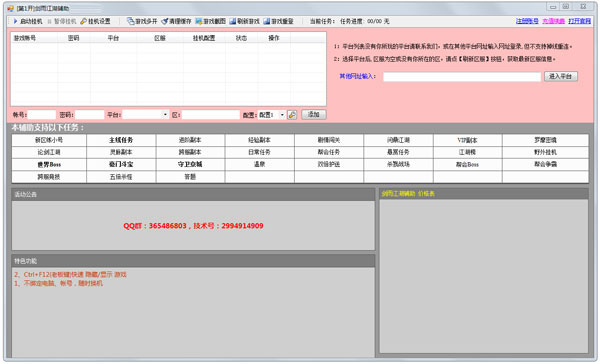Open the 注册账号 link
600x364 pixels.
coord(527,21)
